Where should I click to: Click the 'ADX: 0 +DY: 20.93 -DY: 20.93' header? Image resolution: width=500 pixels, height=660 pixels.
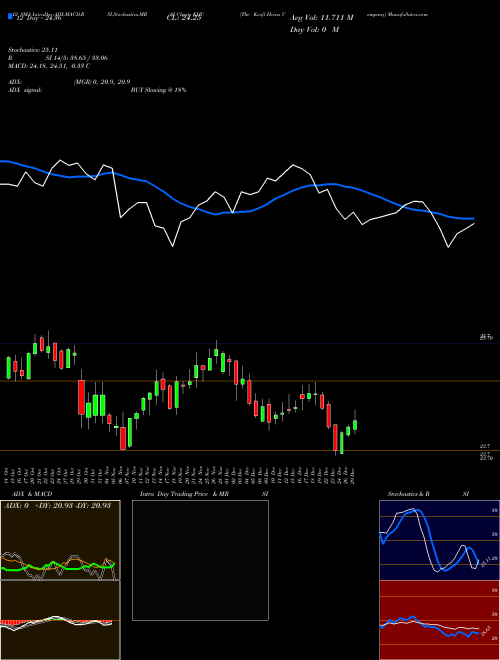(x=57, y=505)
